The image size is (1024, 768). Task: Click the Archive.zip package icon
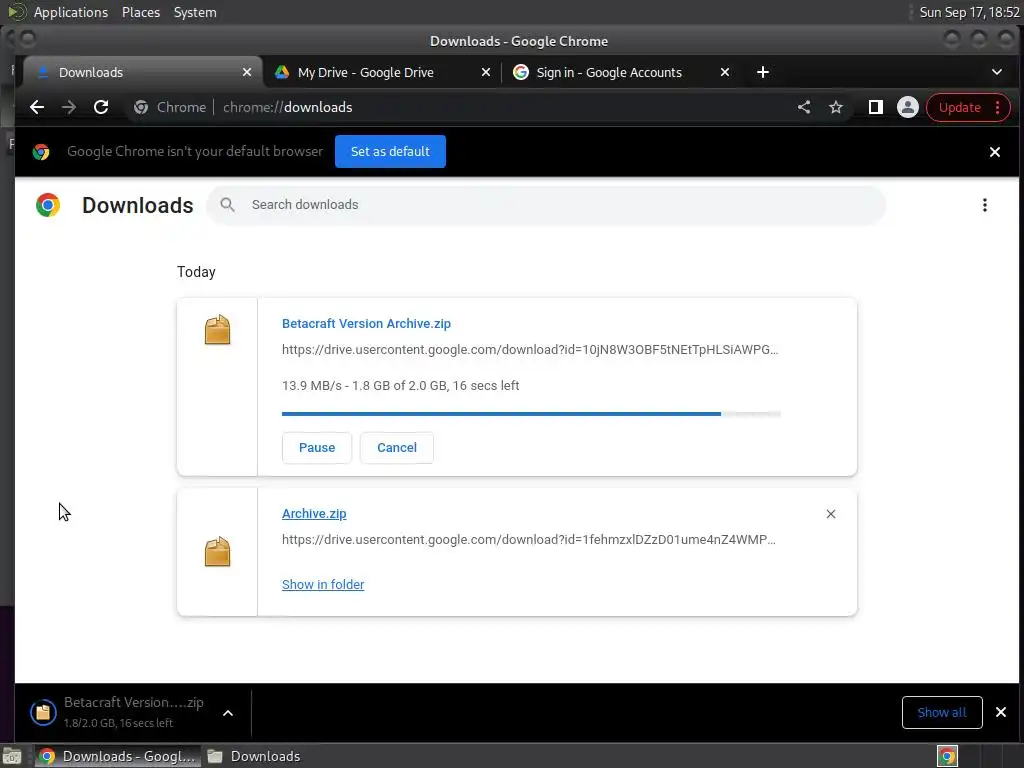click(x=217, y=552)
